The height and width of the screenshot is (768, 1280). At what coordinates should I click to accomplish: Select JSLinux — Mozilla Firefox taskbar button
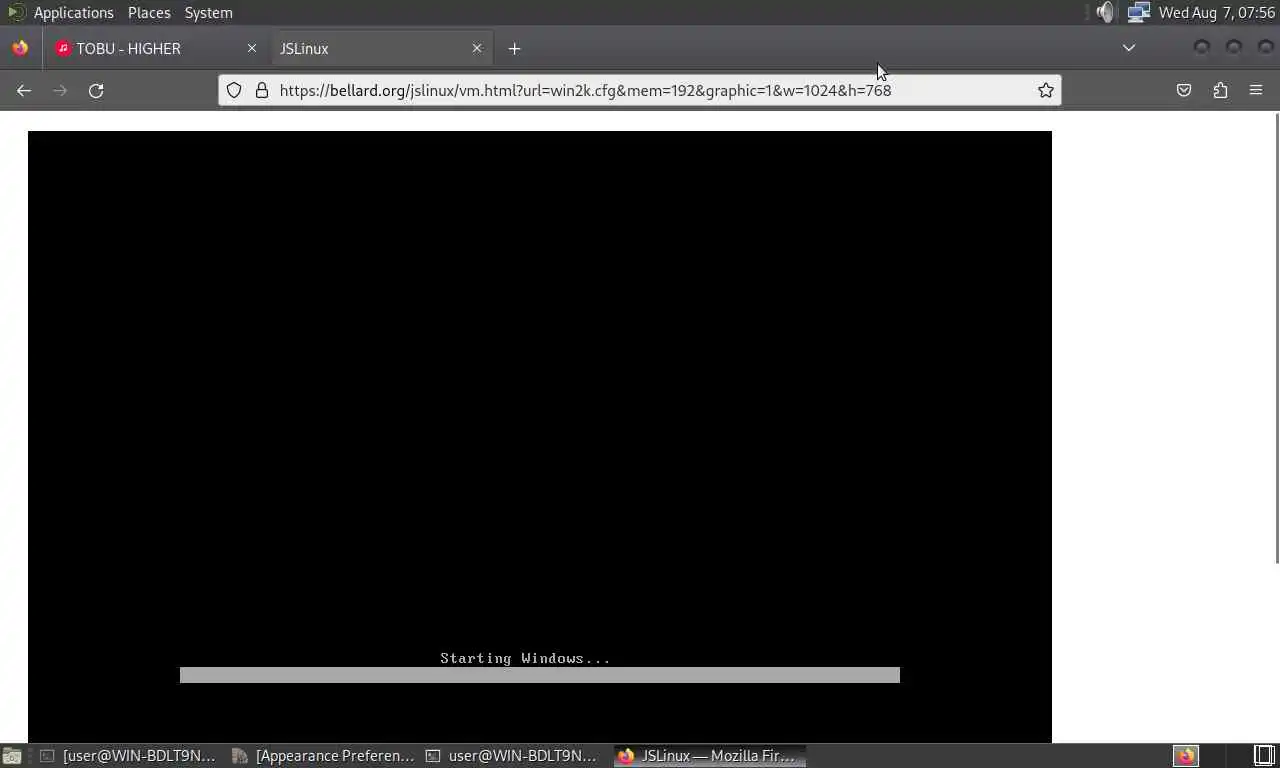click(710, 756)
